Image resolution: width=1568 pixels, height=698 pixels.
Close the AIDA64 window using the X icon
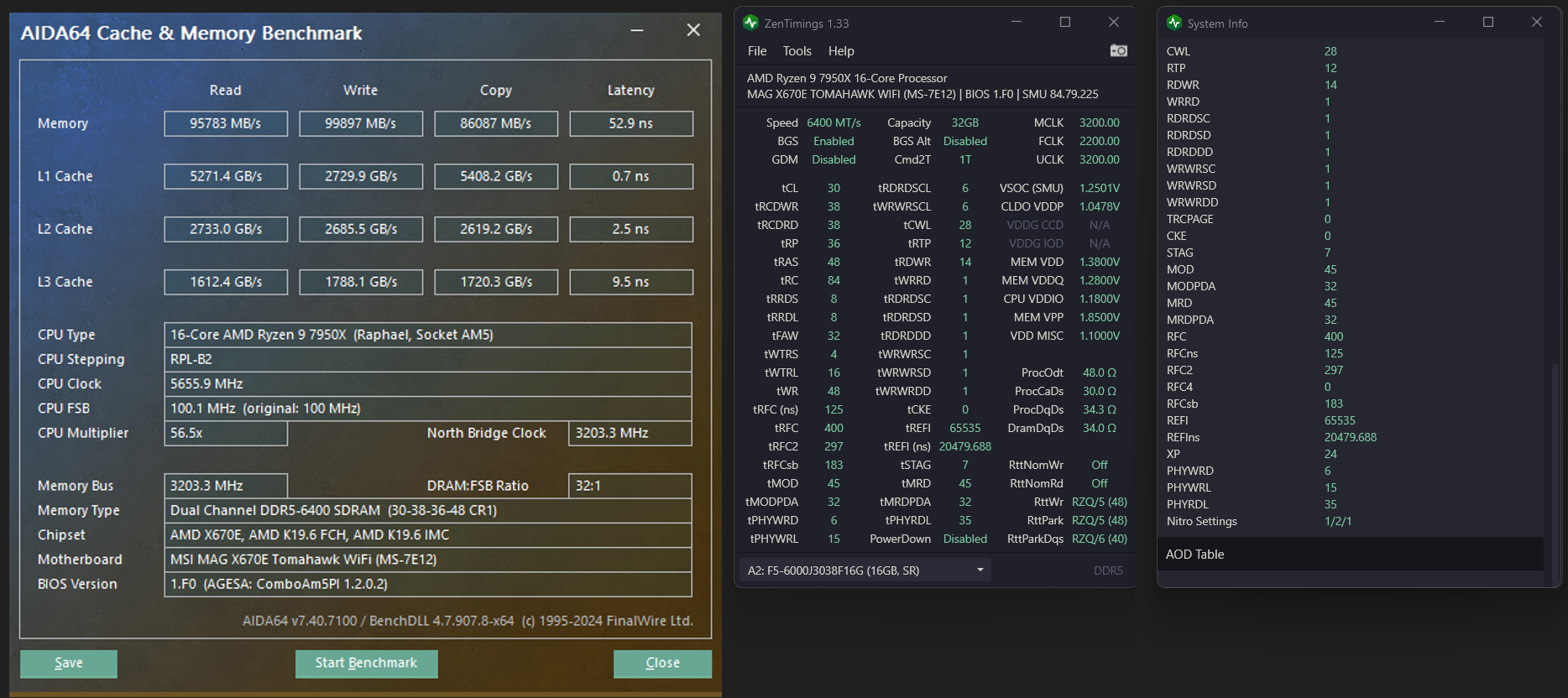[x=693, y=30]
